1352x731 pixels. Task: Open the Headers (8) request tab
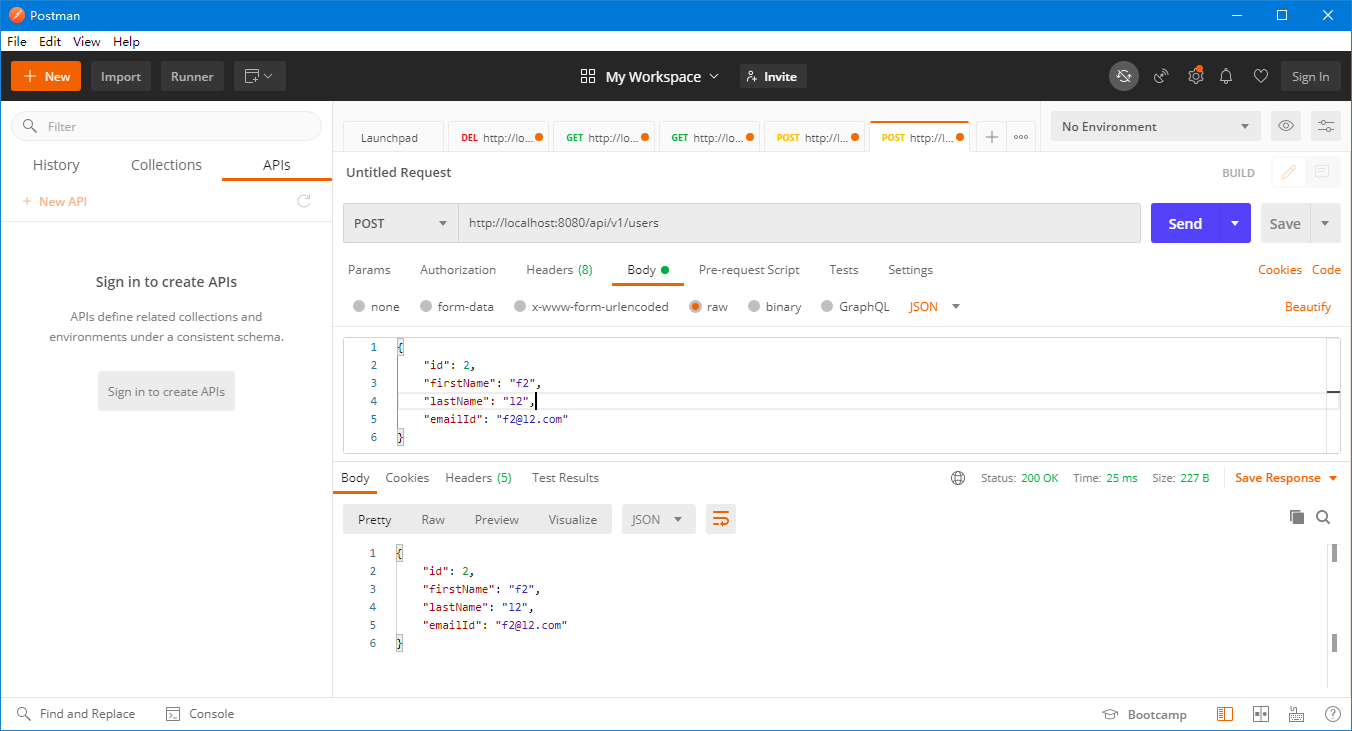point(559,270)
